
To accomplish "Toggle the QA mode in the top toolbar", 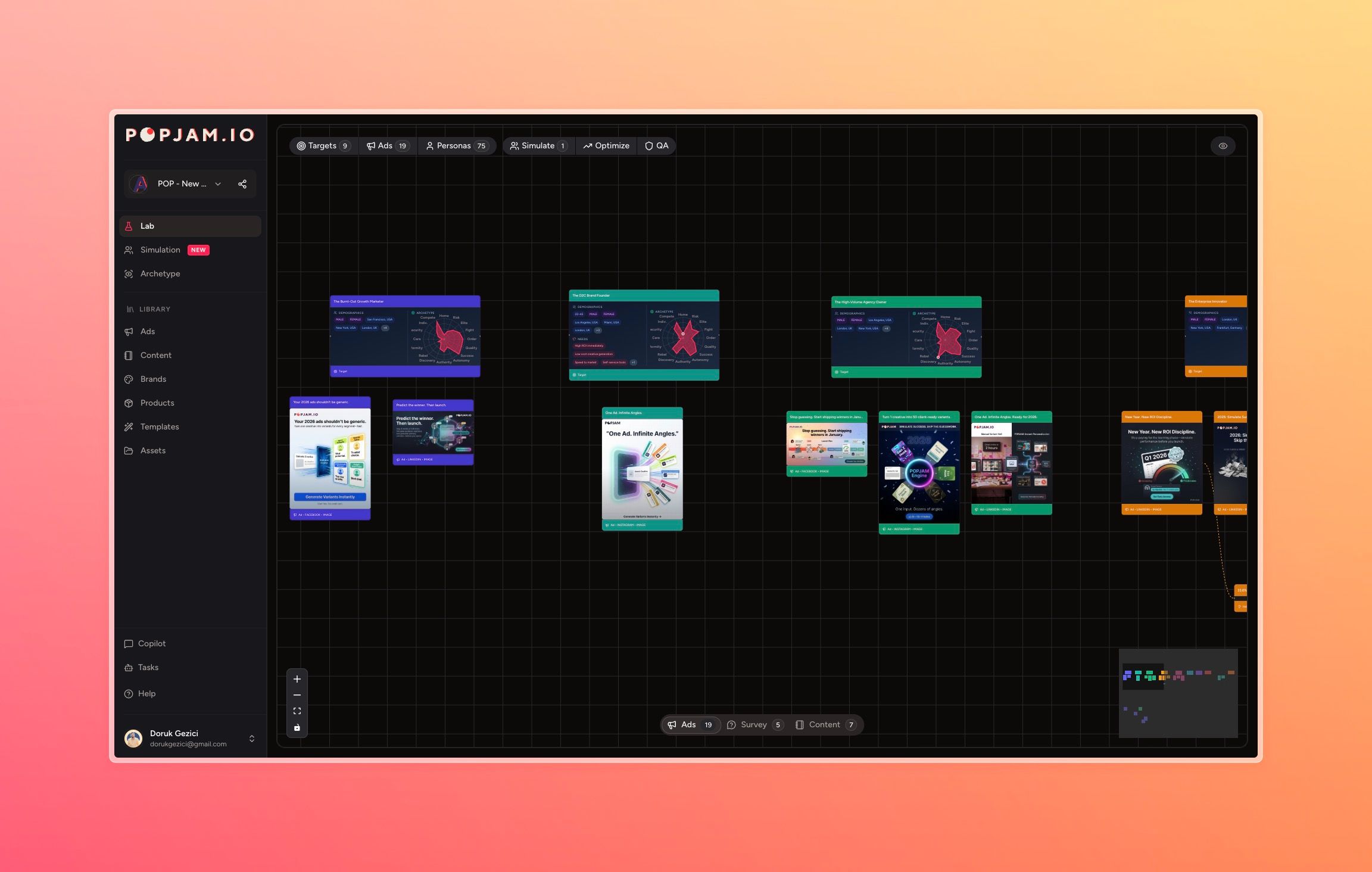I will click(656, 145).
